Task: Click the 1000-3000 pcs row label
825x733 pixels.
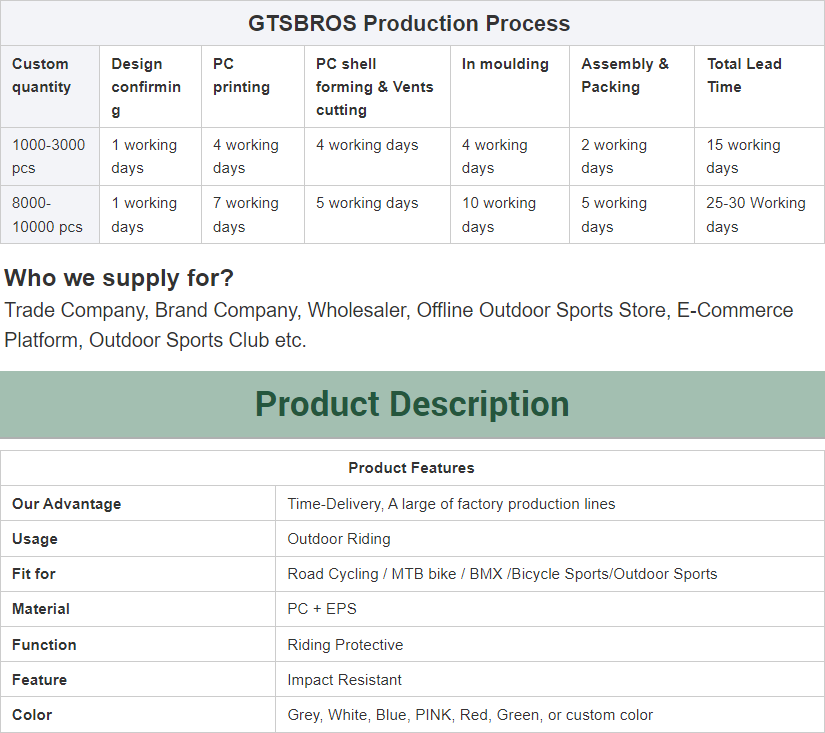Action: (x=50, y=156)
